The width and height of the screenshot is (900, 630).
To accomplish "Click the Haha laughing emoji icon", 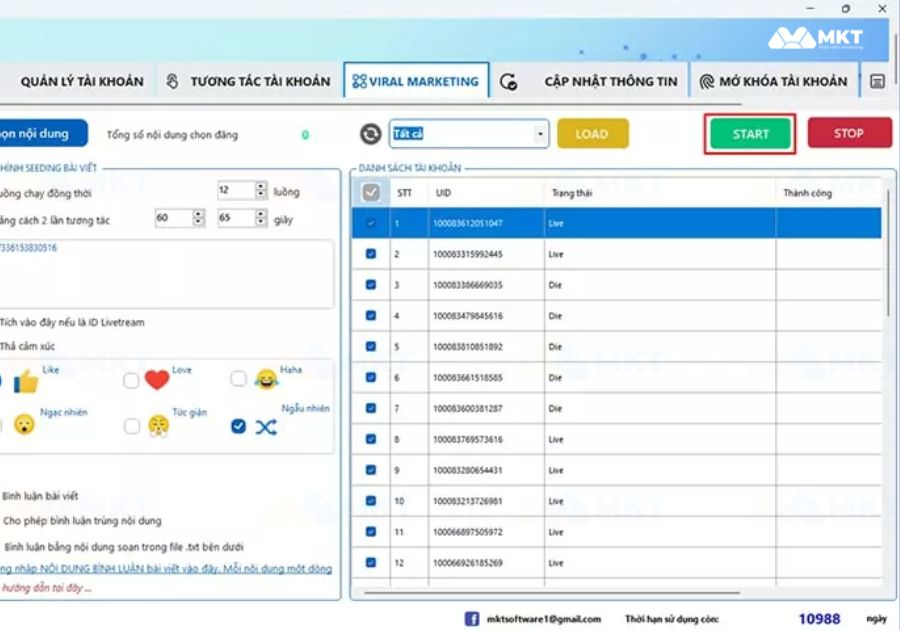I will click(x=265, y=380).
